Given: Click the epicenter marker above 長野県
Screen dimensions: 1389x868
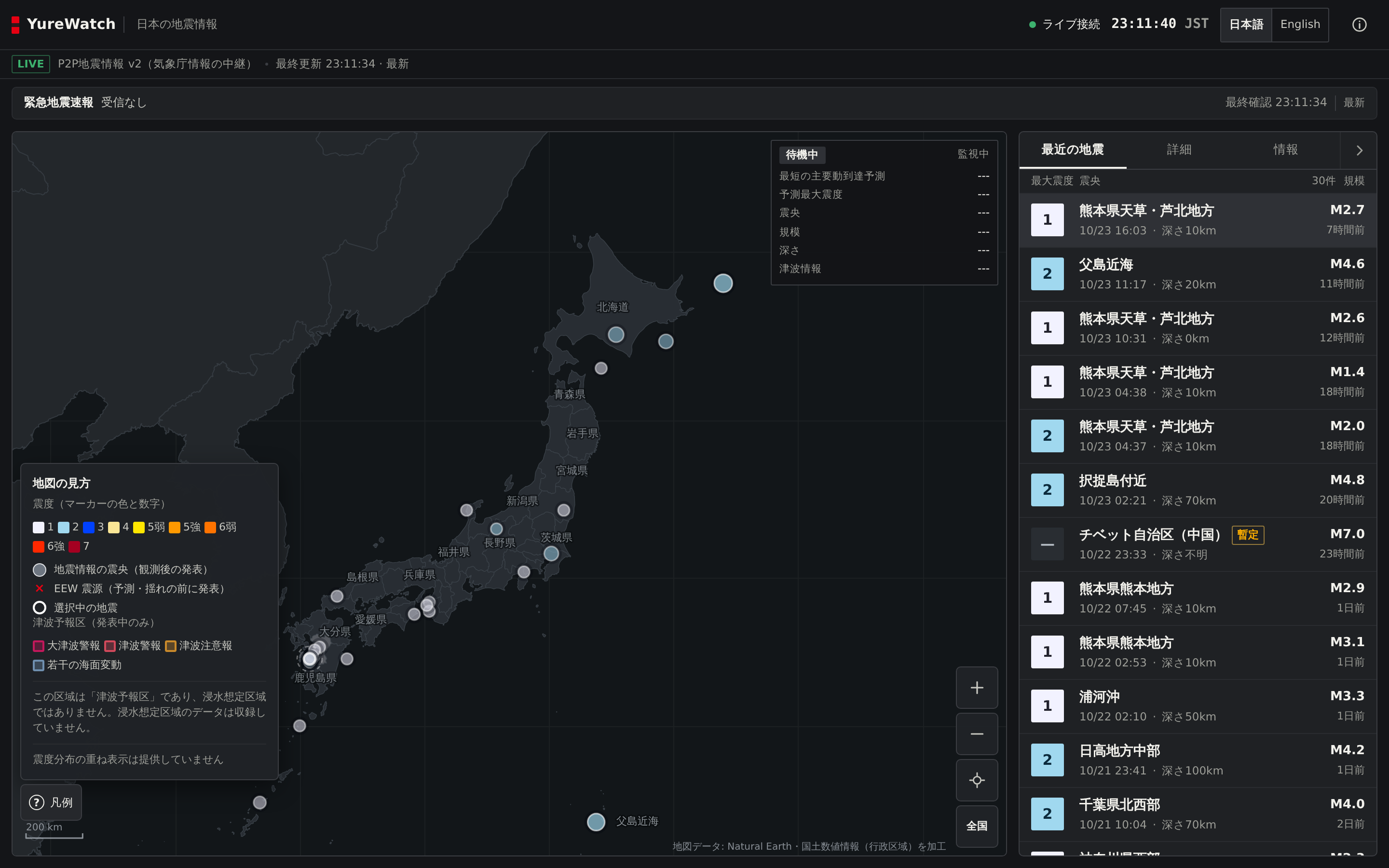Looking at the screenshot, I should (496, 529).
